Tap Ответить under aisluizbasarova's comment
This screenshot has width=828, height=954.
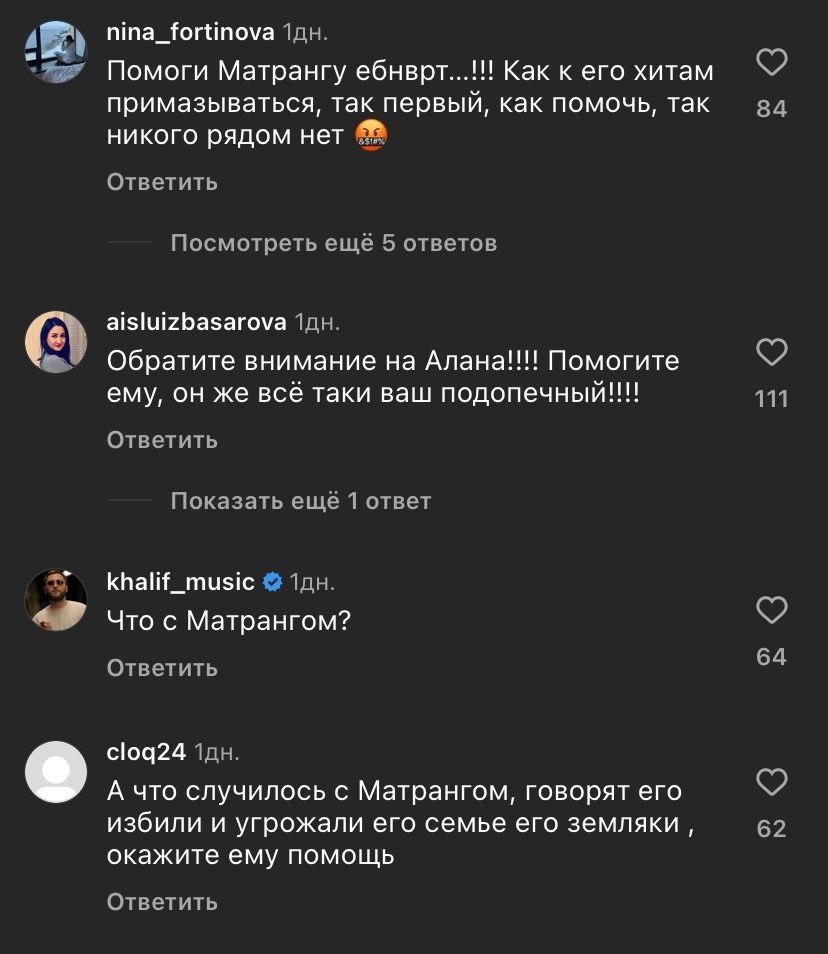pyautogui.click(x=161, y=438)
